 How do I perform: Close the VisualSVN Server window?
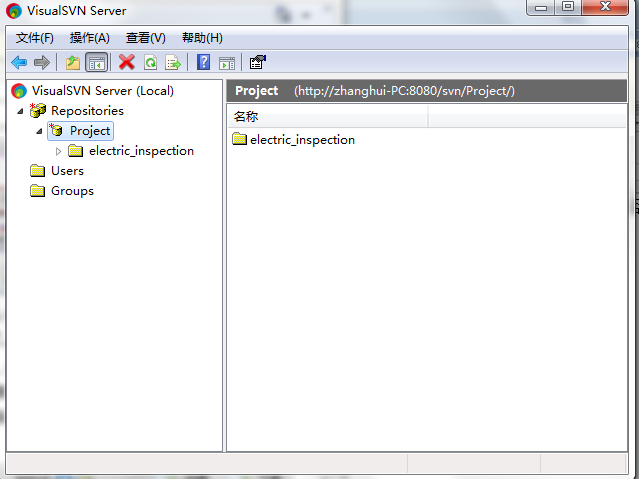[605, 7]
